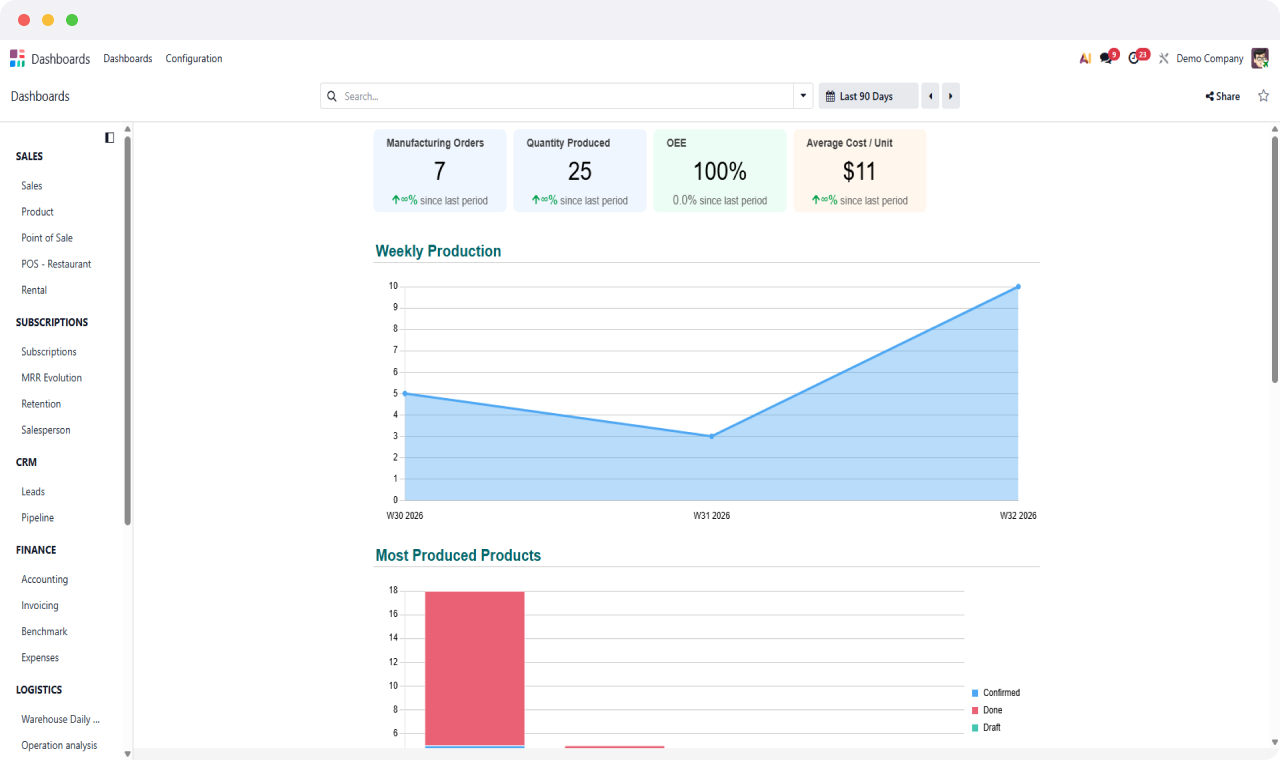Viewport: 1280px width, 760px height.
Task: Select Product dashboard in sidebar
Action: pyautogui.click(x=38, y=212)
